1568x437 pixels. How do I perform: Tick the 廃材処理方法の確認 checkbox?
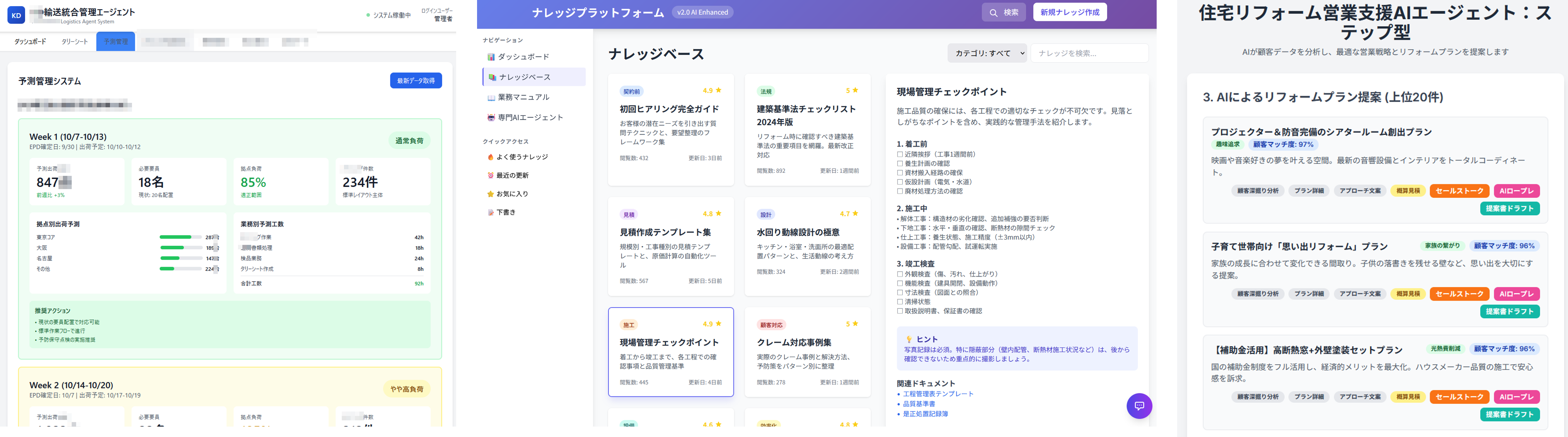[900, 191]
